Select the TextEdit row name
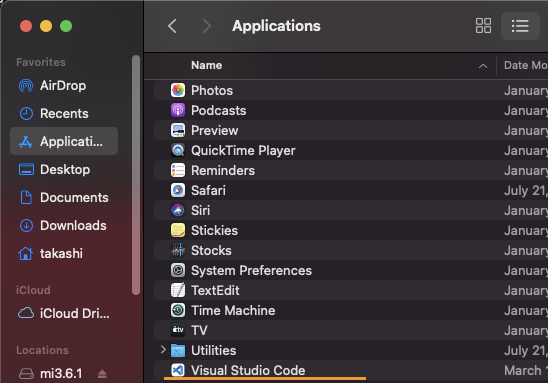This screenshot has height=383, width=548. (215, 290)
